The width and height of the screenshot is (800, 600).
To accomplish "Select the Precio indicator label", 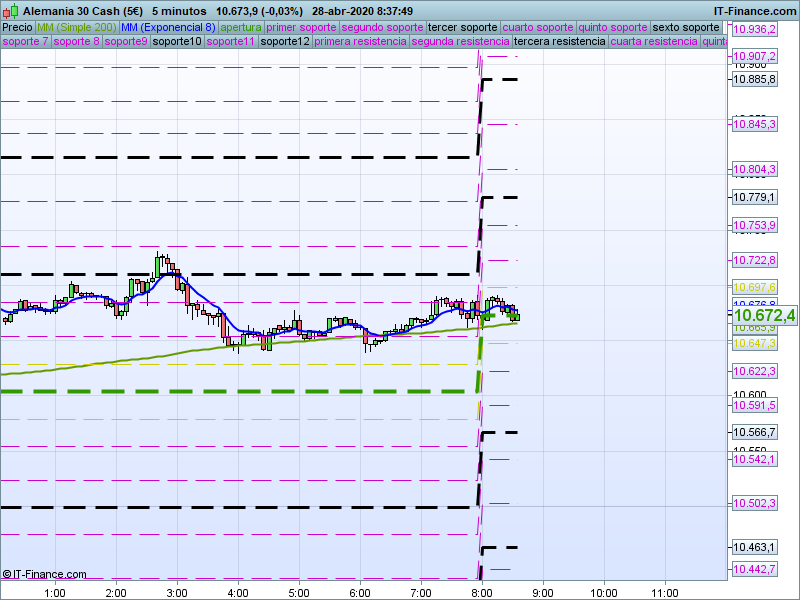I will [17, 27].
